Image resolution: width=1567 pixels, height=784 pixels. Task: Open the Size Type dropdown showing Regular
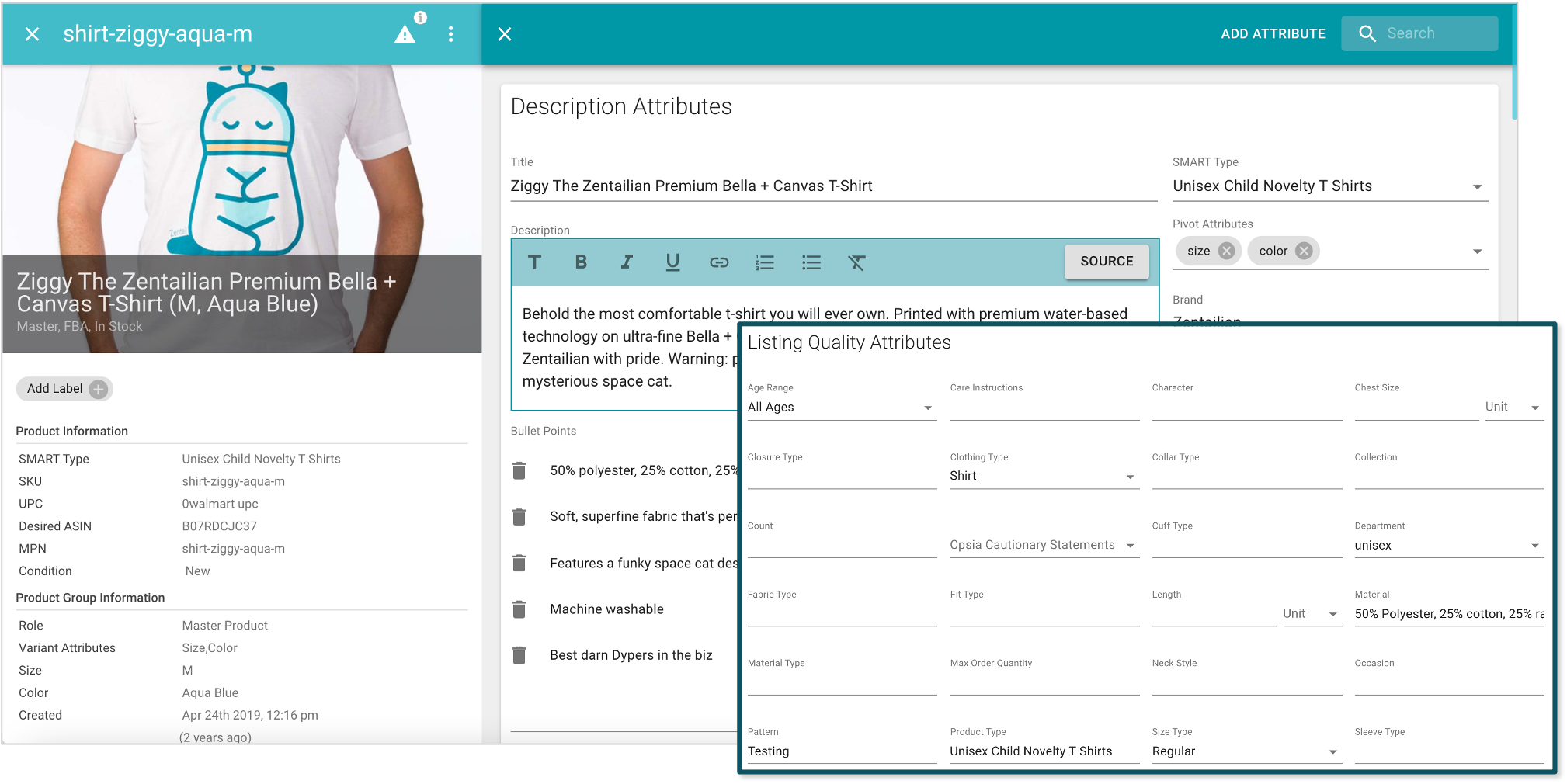[x=1246, y=751]
